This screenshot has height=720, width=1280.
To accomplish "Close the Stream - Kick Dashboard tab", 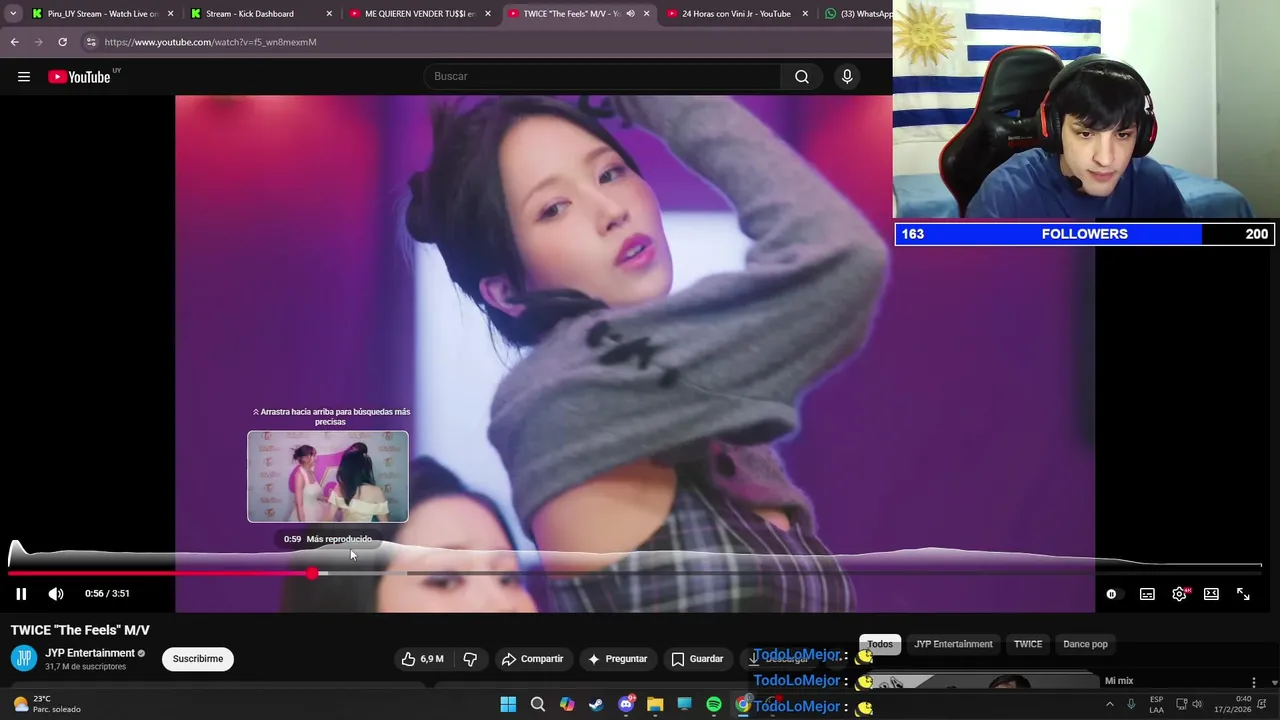I will click(329, 14).
